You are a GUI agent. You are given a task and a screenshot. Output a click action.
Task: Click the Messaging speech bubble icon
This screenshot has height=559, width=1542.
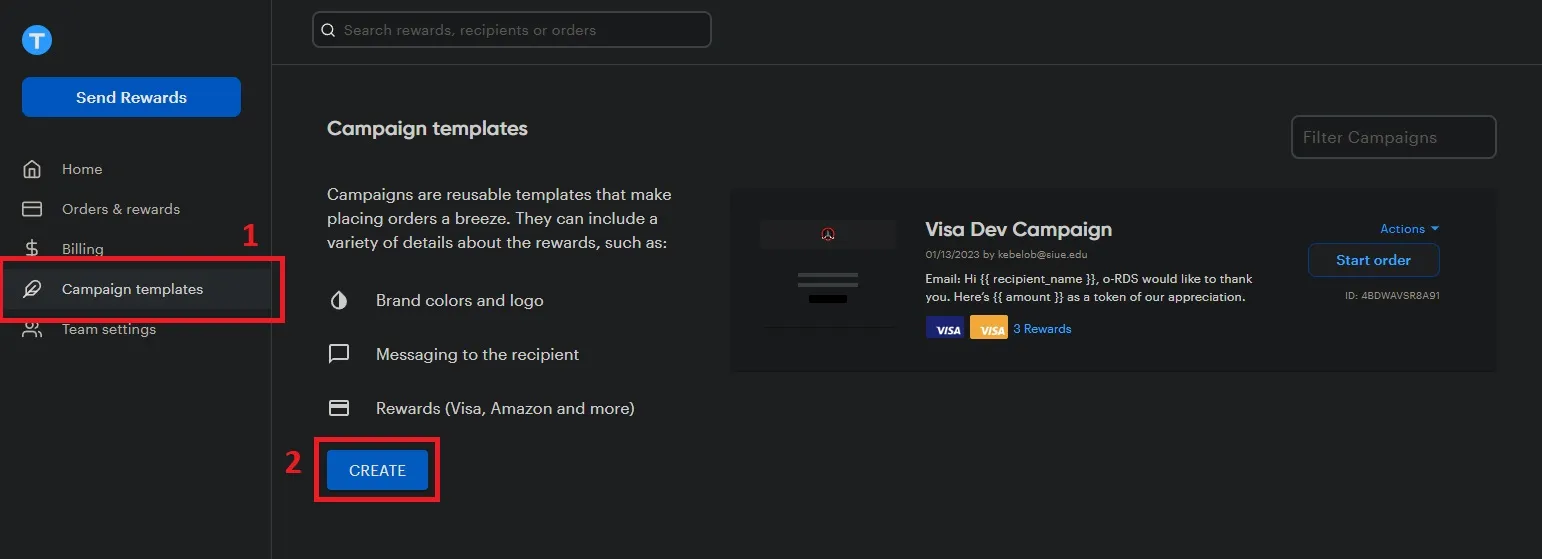339,354
